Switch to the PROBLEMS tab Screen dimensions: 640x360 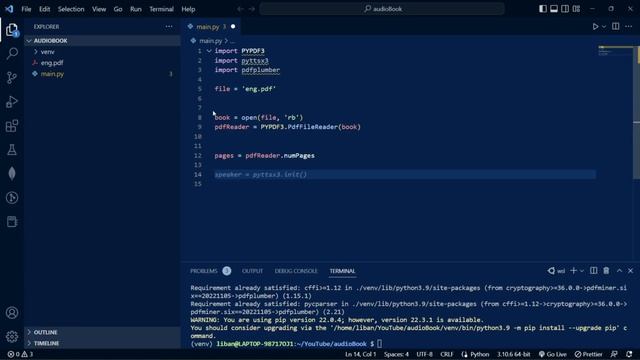[x=210, y=271]
